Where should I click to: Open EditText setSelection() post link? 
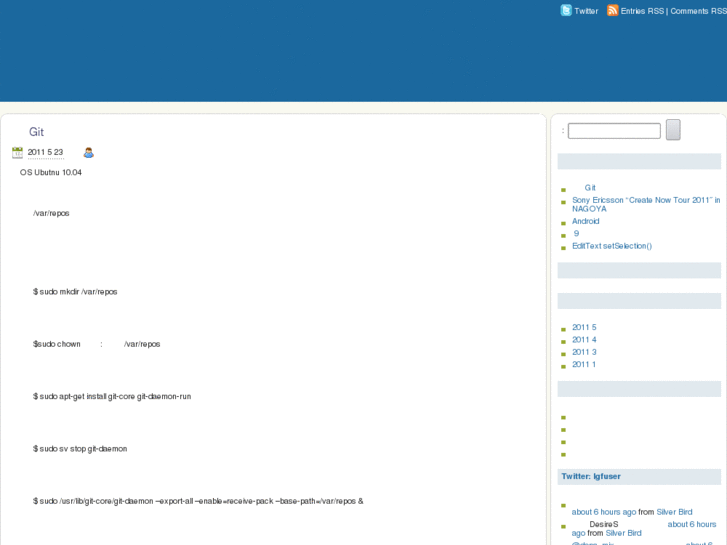[x=612, y=246]
